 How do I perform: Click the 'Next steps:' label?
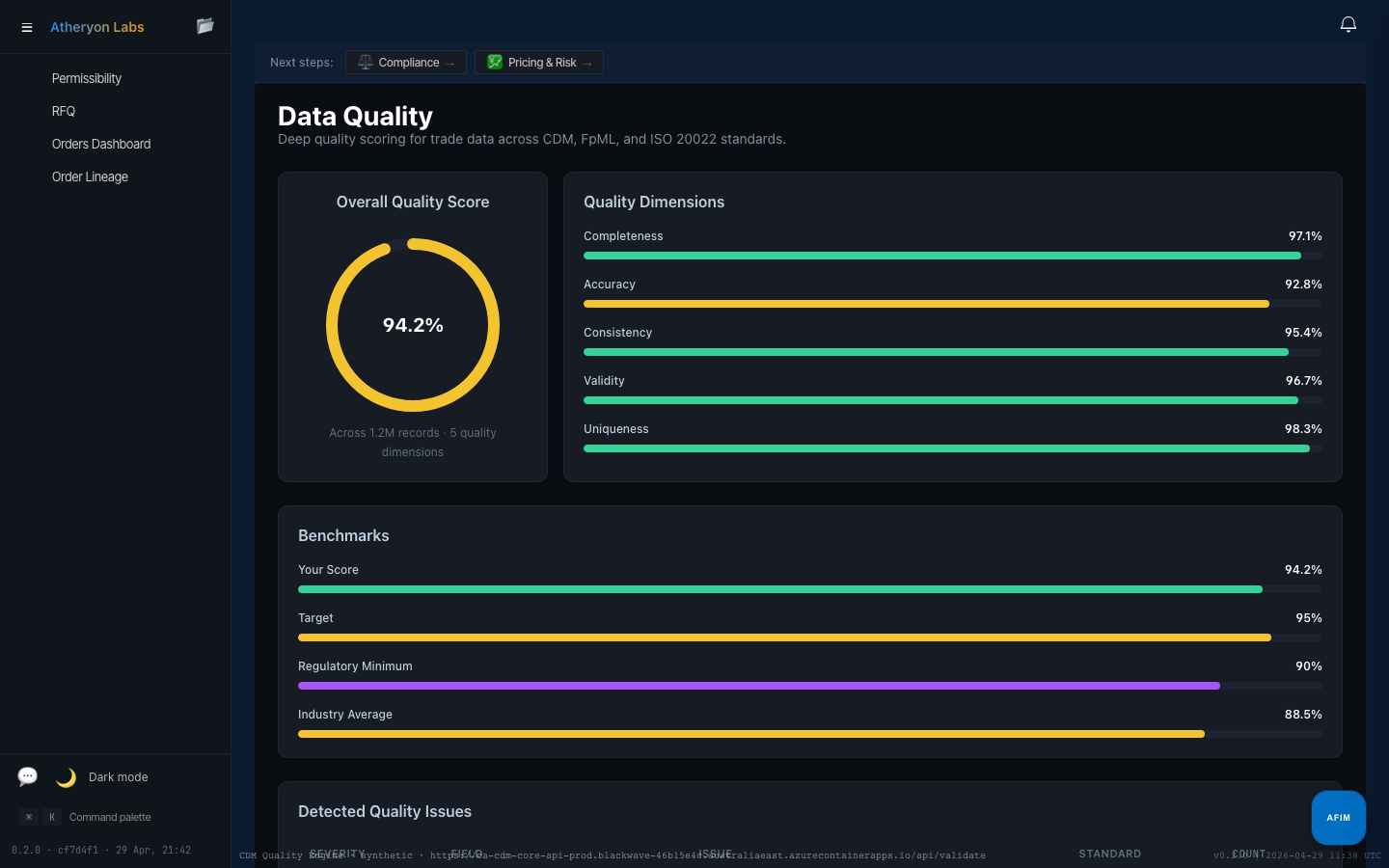(x=302, y=63)
